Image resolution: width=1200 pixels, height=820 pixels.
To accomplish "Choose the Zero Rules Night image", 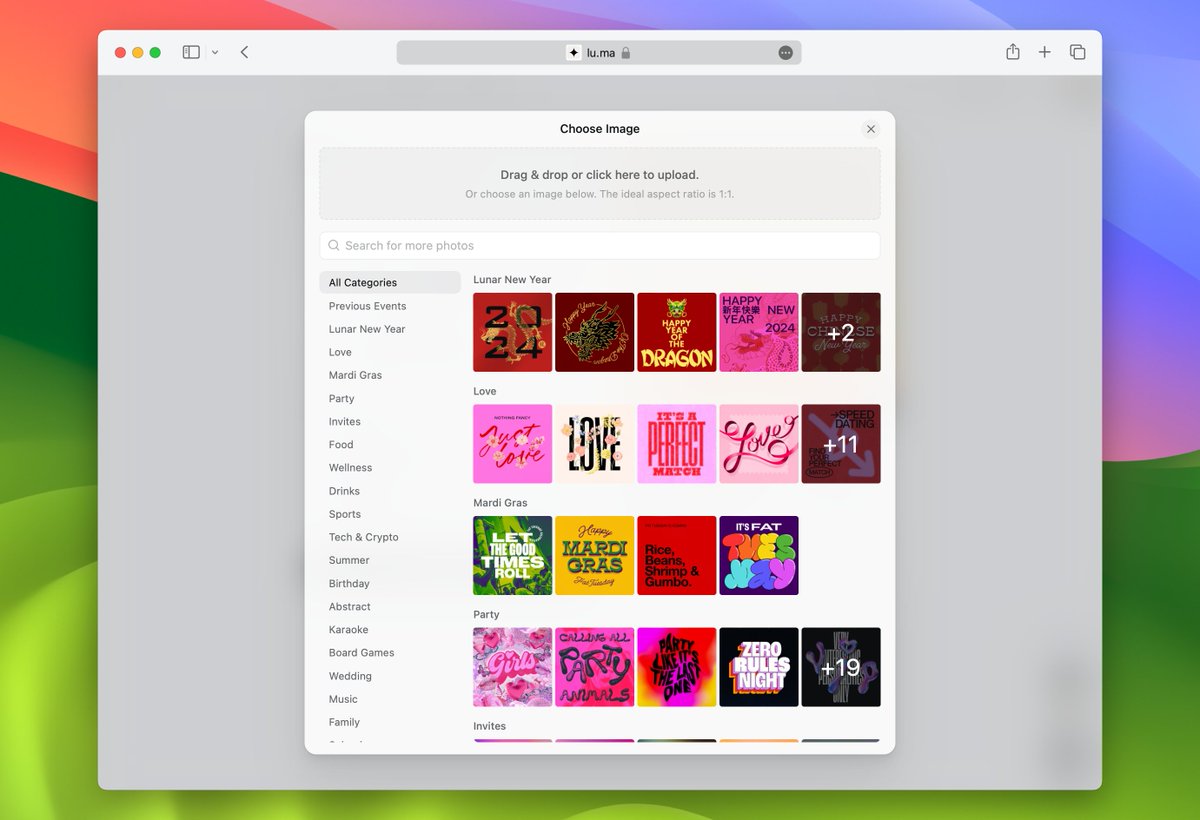I will (x=759, y=667).
